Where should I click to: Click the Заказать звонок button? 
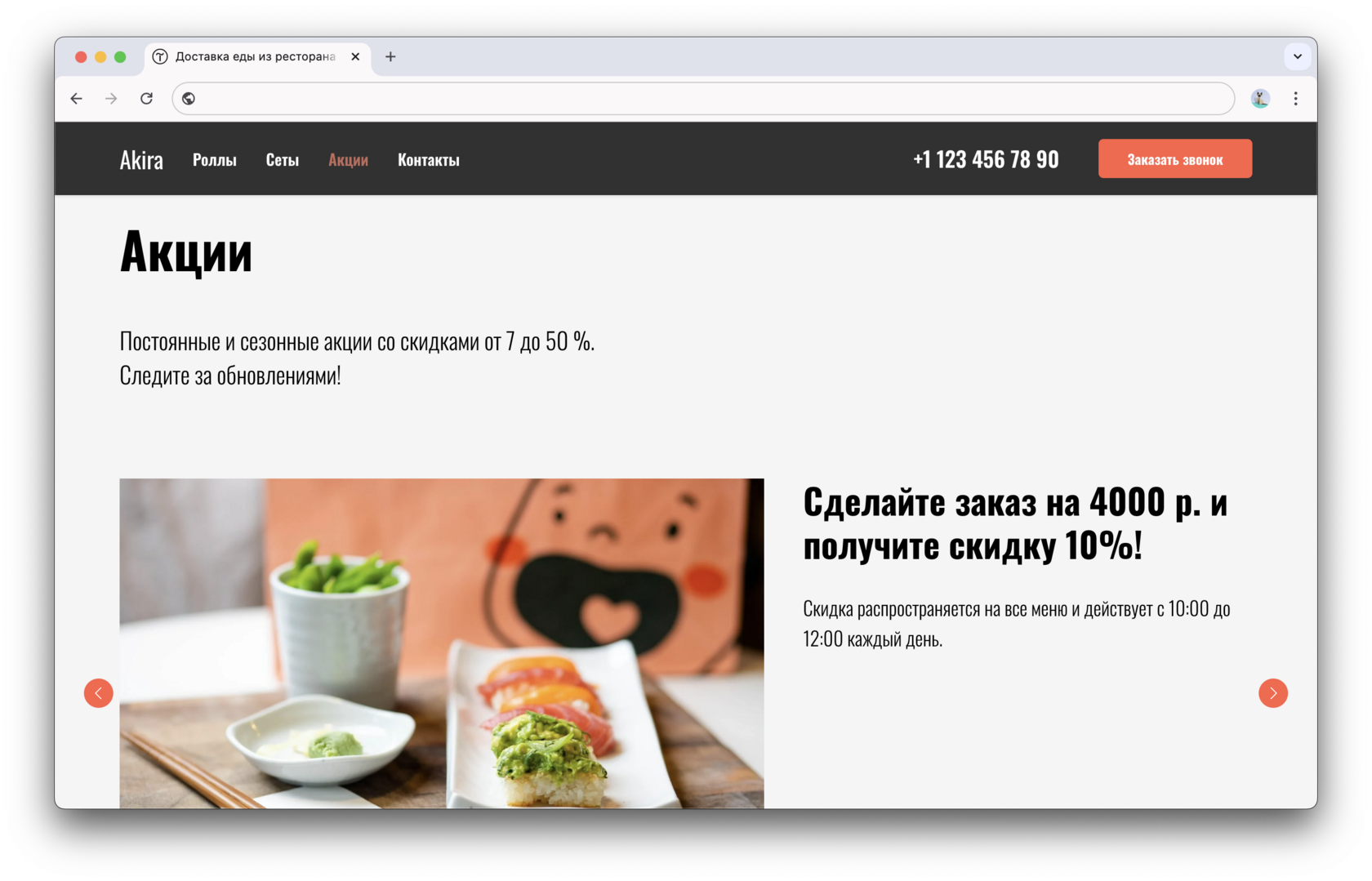[x=1174, y=158]
